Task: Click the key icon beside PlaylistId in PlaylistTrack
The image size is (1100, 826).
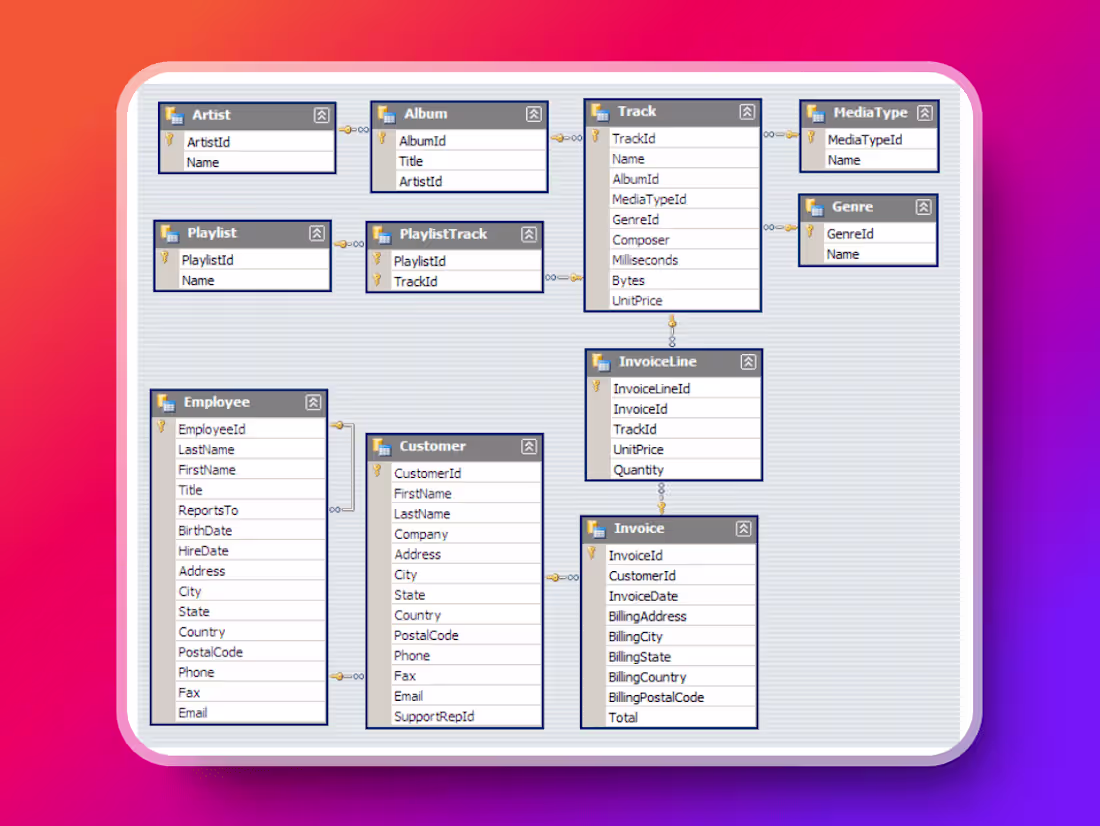Action: tap(377, 260)
